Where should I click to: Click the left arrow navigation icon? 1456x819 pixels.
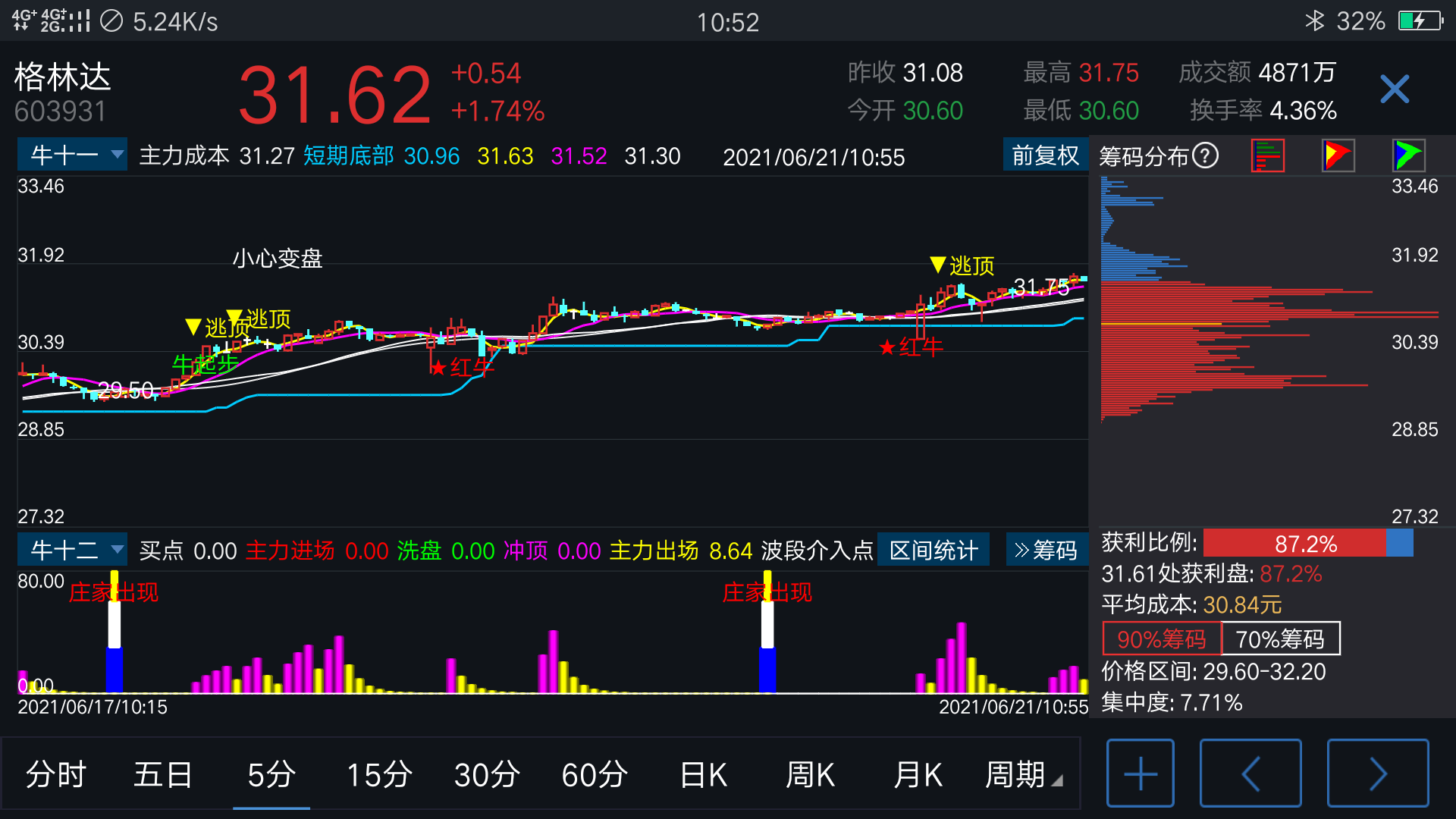click(1251, 773)
